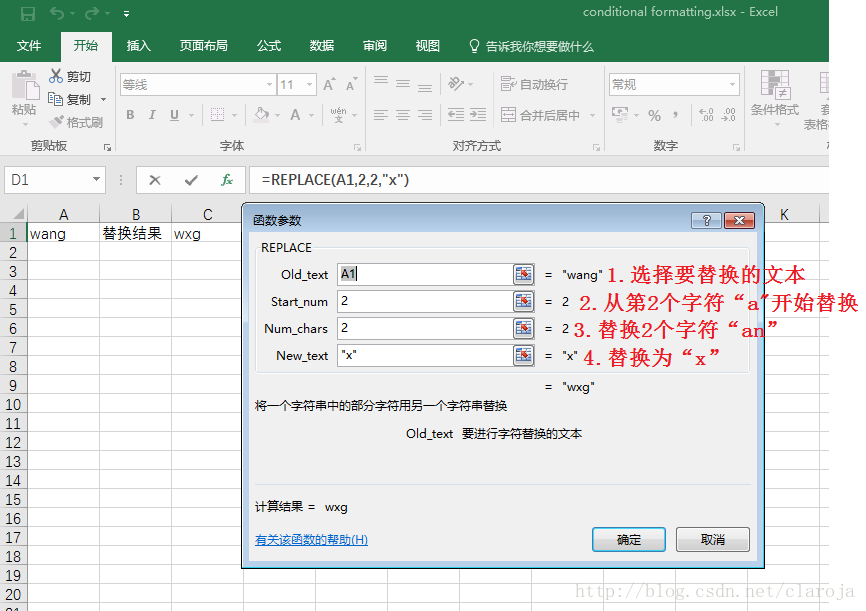Open the 条件格式 conditional formatting menu
866x611 pixels.
point(775,97)
